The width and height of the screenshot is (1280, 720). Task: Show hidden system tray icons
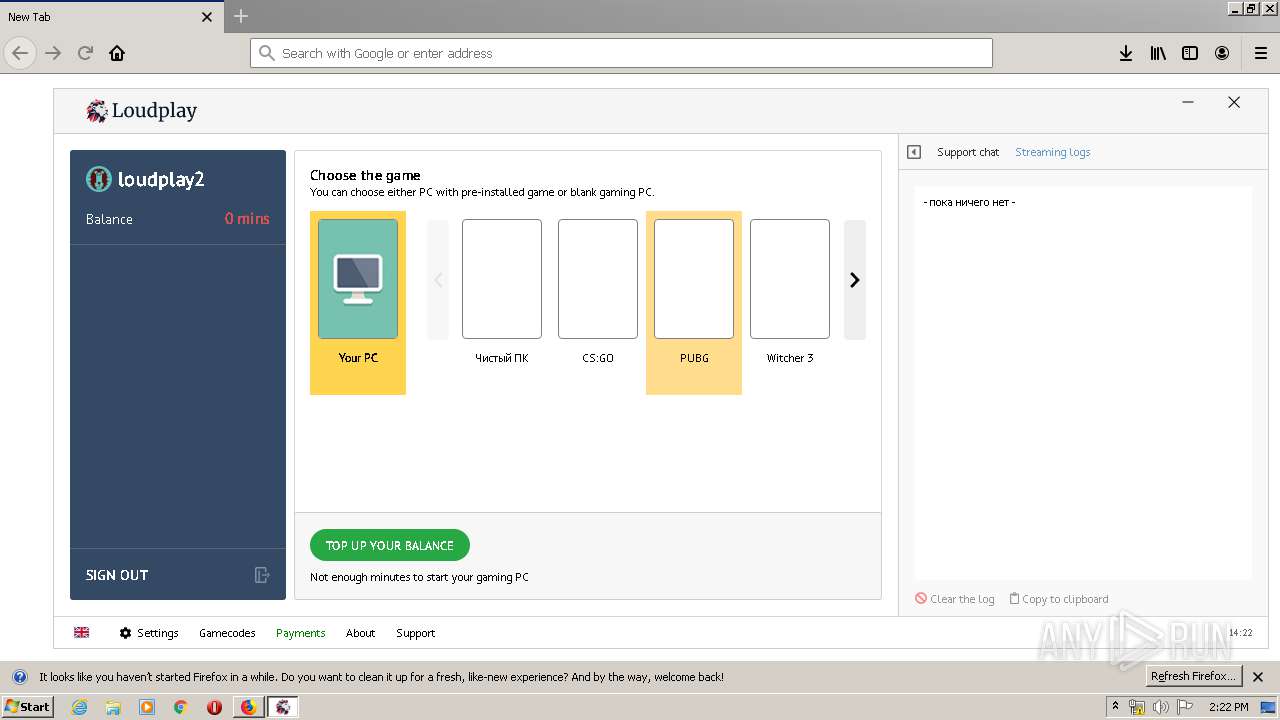pyautogui.click(x=1115, y=707)
